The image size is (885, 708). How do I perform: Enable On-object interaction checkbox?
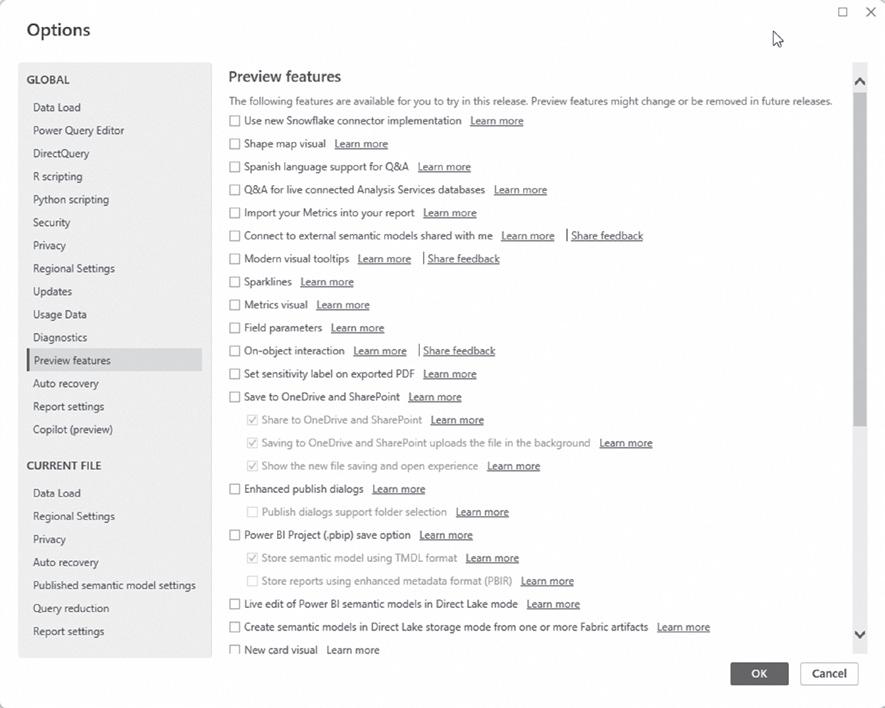pyautogui.click(x=235, y=351)
